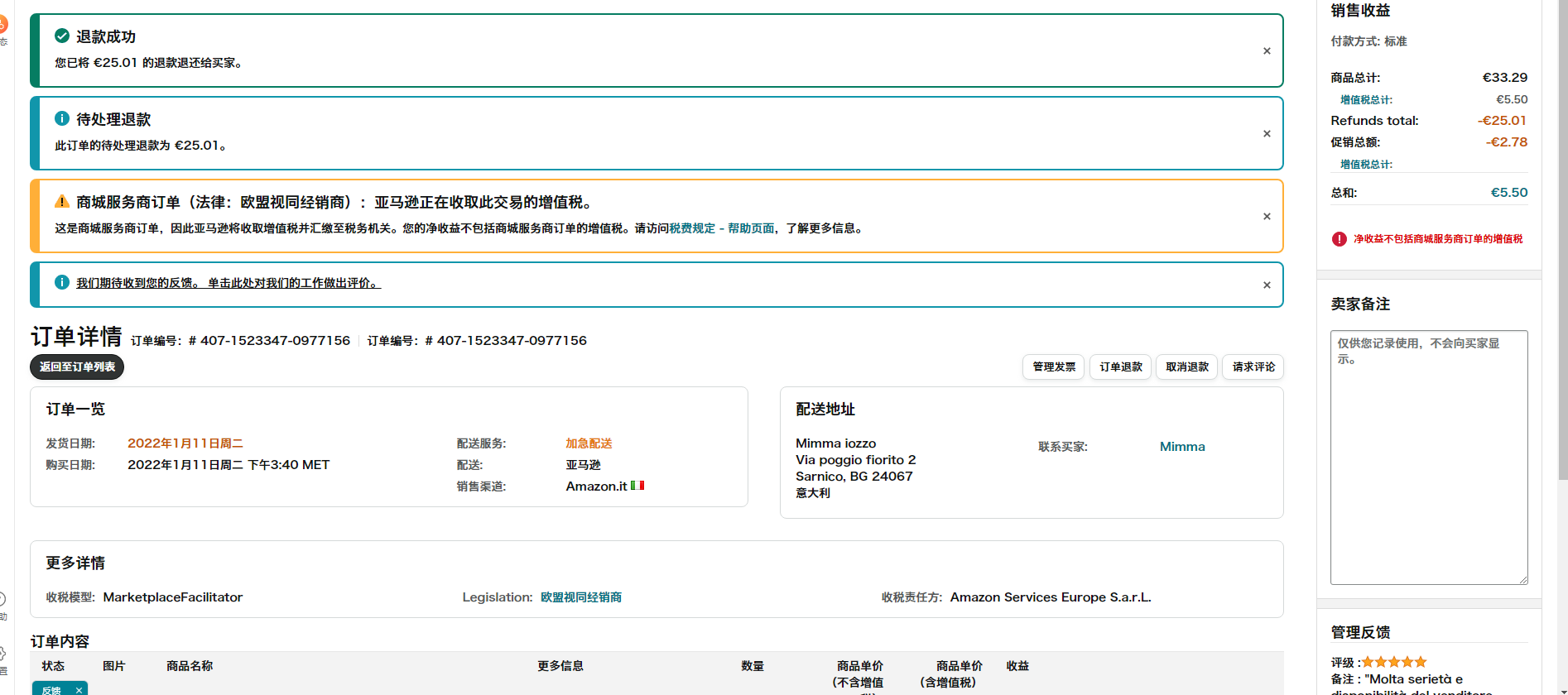Click the green checkmark success icon
Viewport: 1568px width, 695px height.
[x=62, y=36]
